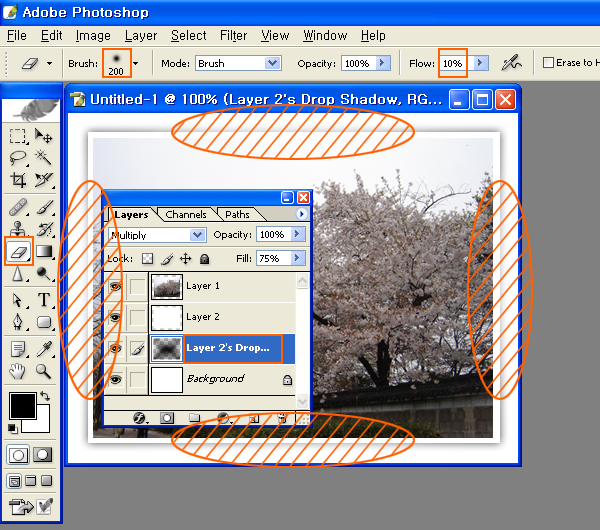Open the Image menu
This screenshot has width=600, height=530.
point(93,36)
